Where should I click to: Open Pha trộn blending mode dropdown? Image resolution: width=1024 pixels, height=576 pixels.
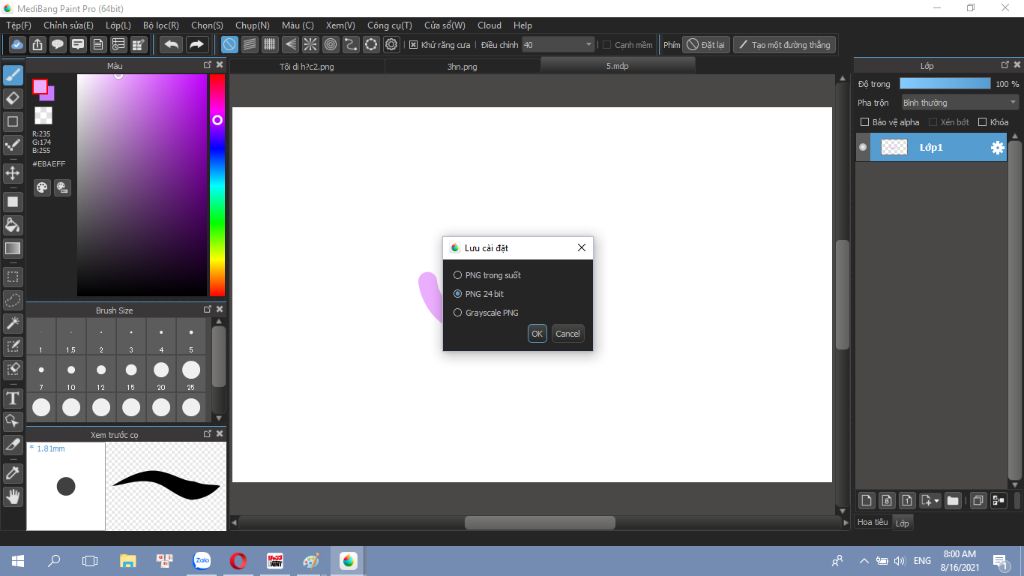point(959,103)
